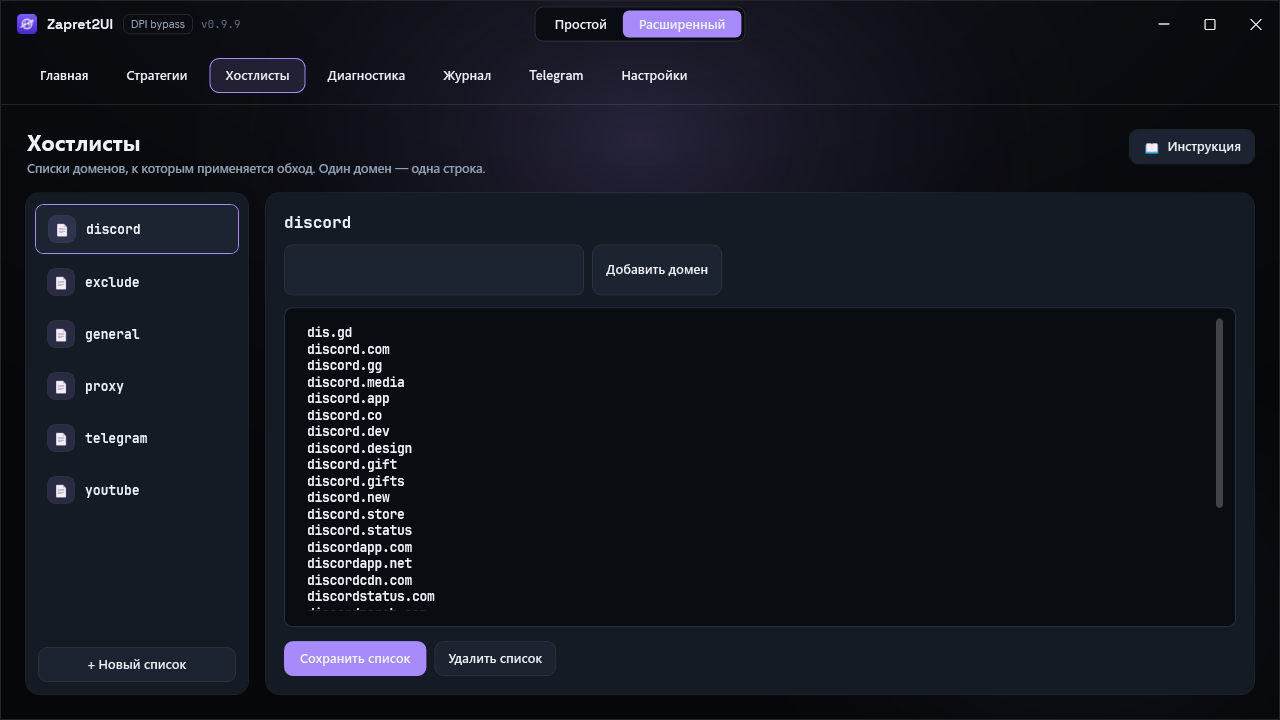Click the domain list scrollbar thumb
The image size is (1280, 720).
click(x=1220, y=413)
